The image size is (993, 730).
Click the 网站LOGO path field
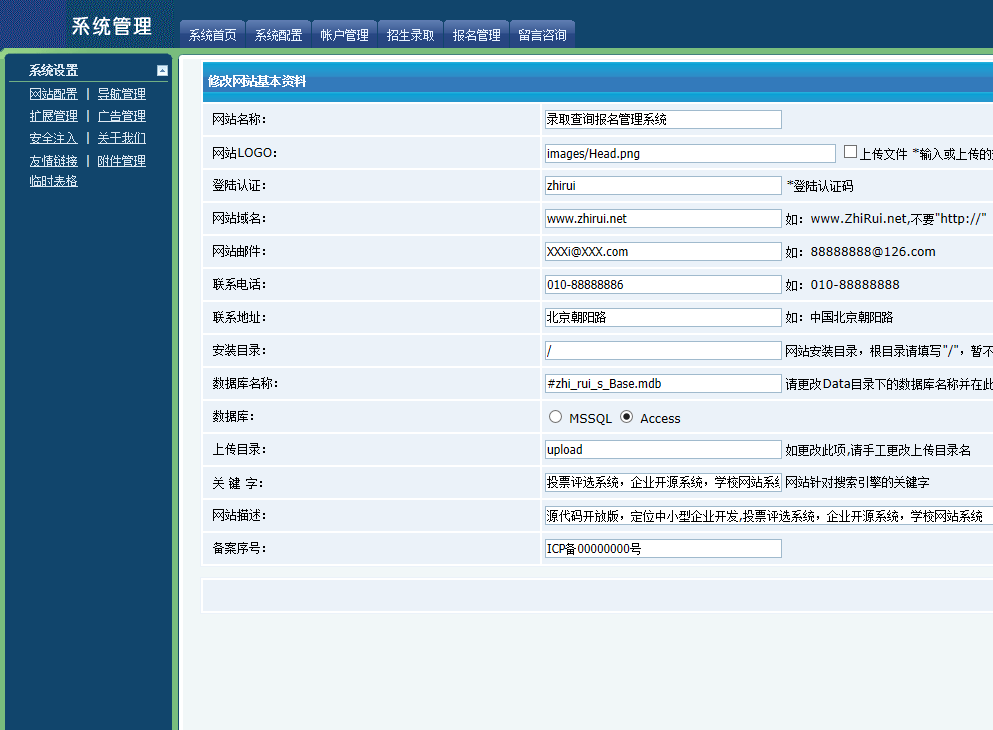[x=690, y=153]
